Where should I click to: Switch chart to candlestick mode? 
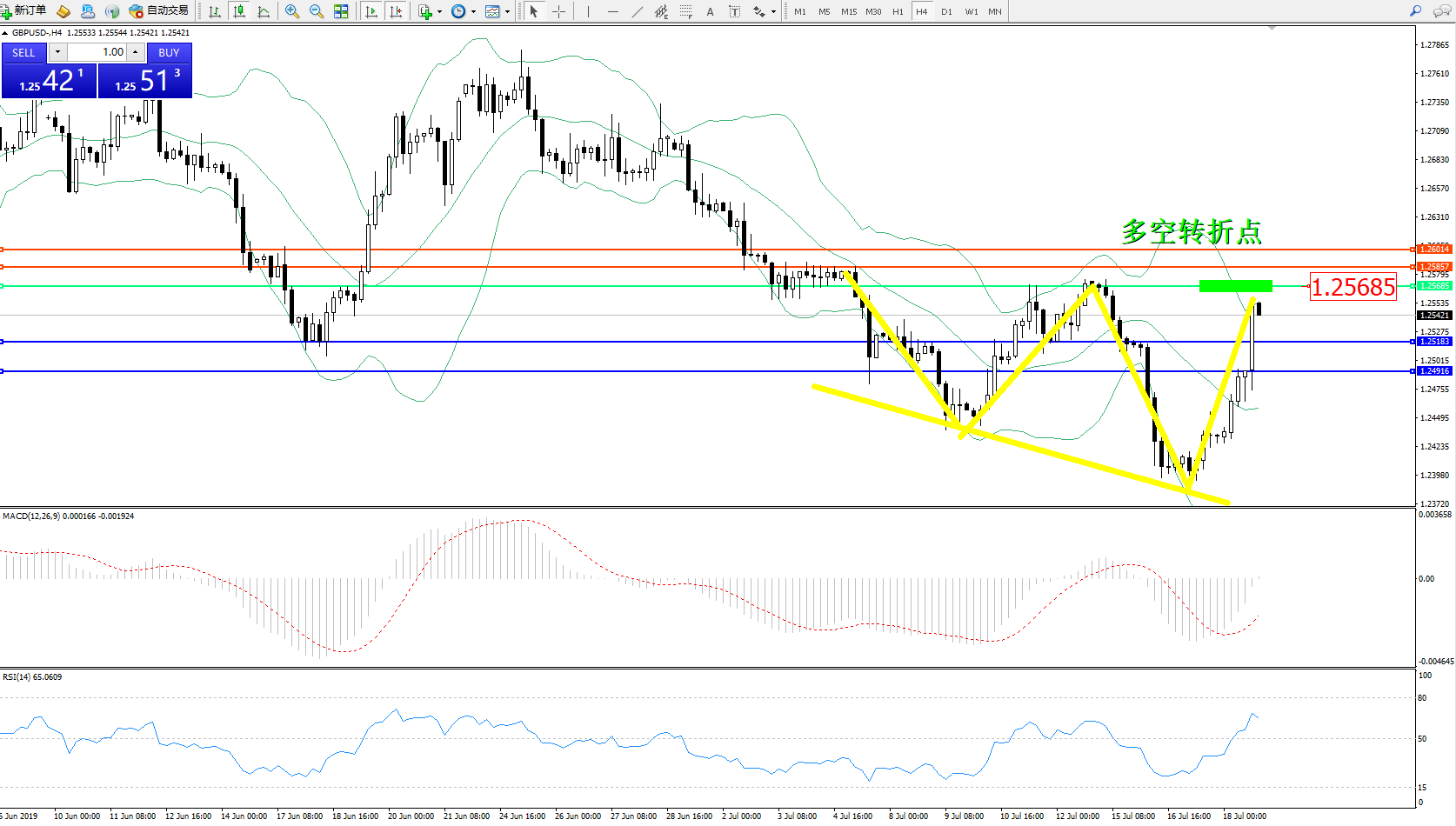239,11
